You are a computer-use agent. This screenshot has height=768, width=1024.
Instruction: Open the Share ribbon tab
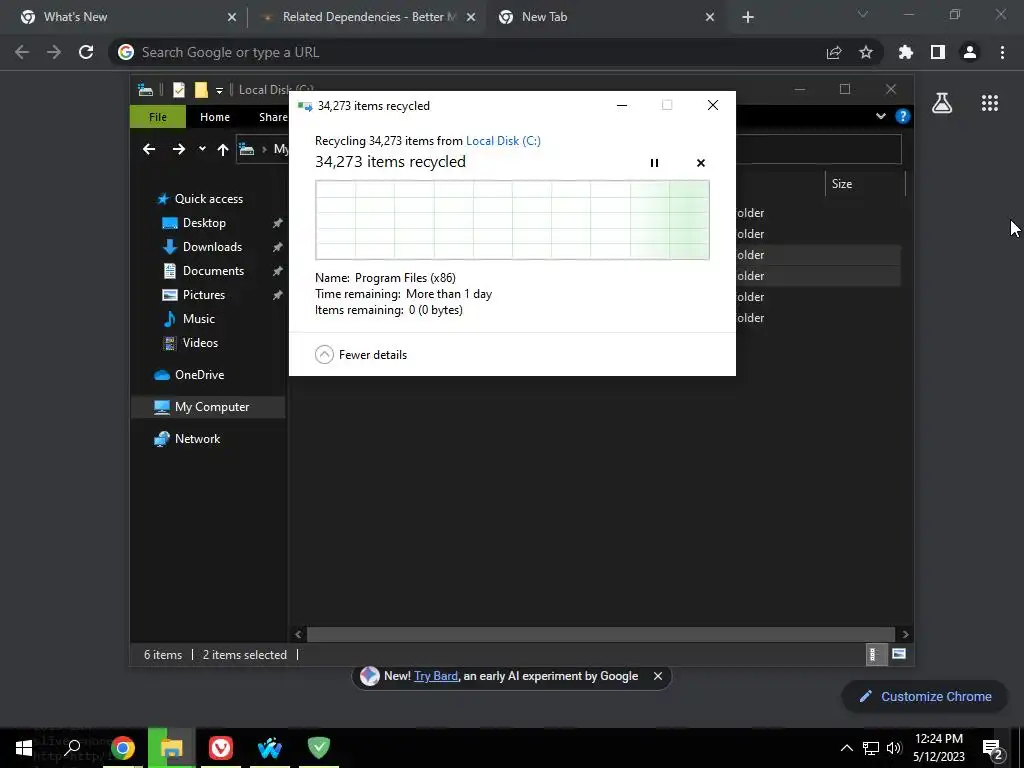click(x=272, y=117)
